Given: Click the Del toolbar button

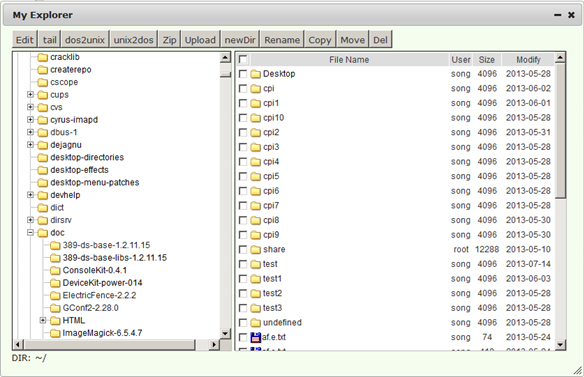Looking at the screenshot, I should click(x=381, y=40).
